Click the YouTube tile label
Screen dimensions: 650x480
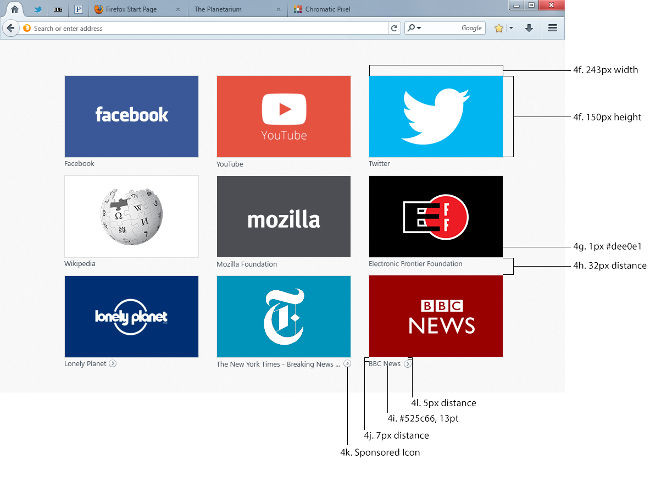(x=230, y=164)
